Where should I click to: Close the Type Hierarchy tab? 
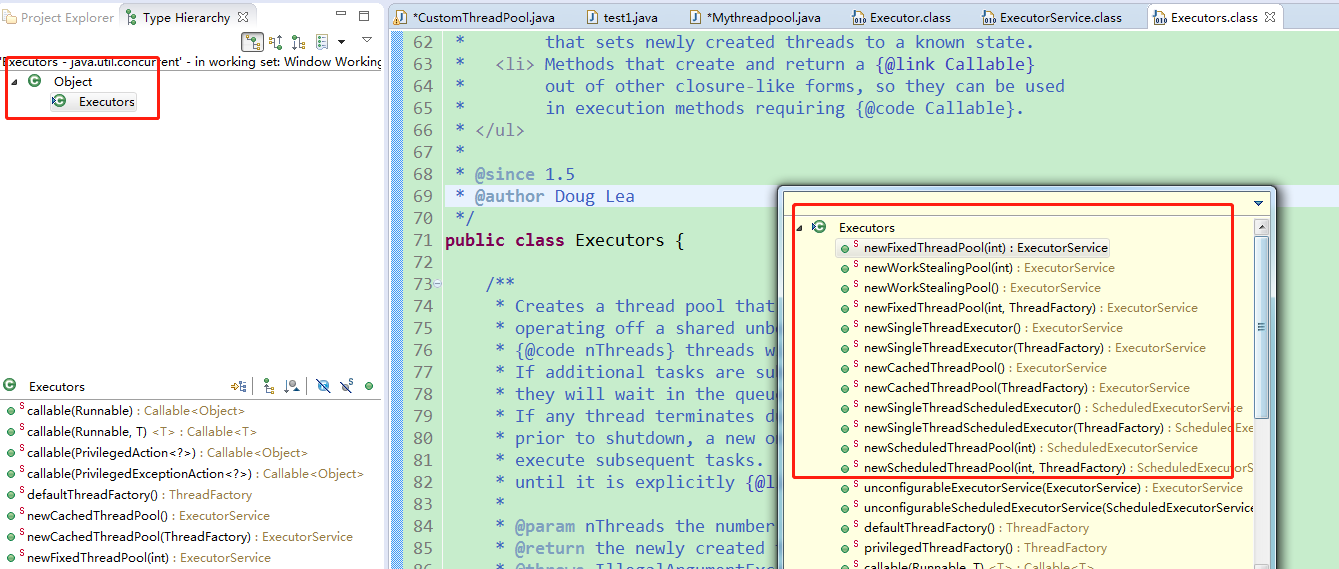pos(243,17)
